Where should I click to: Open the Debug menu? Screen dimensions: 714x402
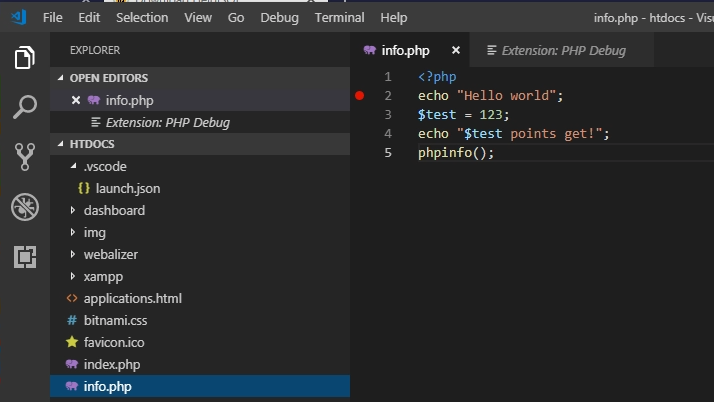[x=279, y=17]
